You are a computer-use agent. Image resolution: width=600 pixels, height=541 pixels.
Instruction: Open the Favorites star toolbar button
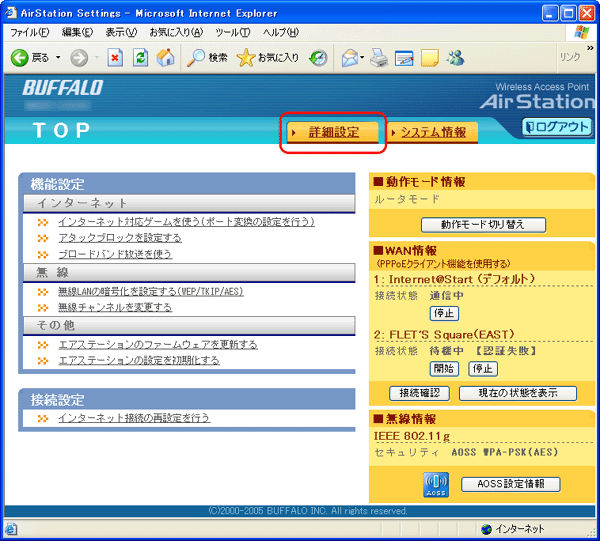[267, 58]
